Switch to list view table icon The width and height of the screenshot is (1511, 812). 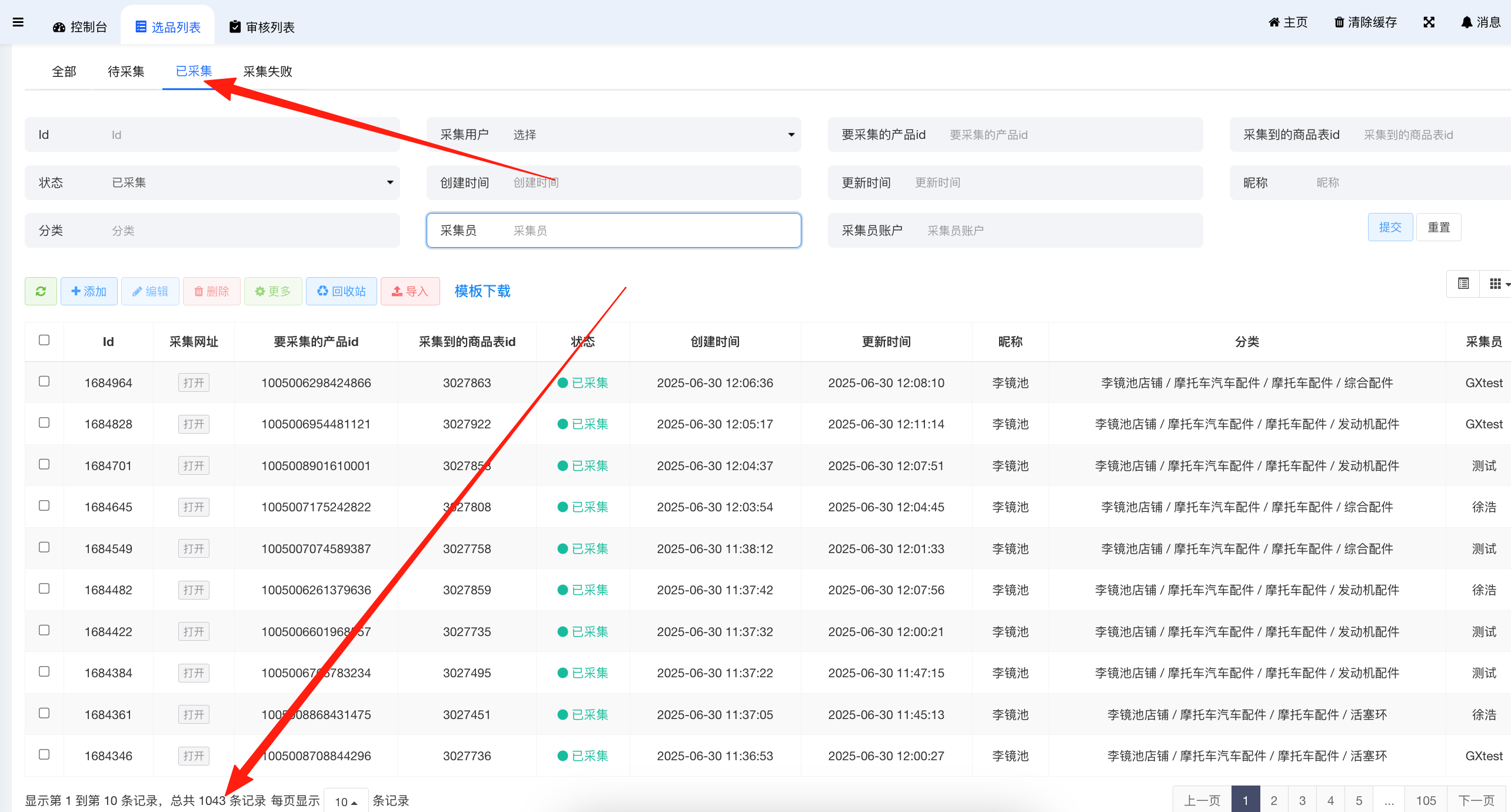1463,284
